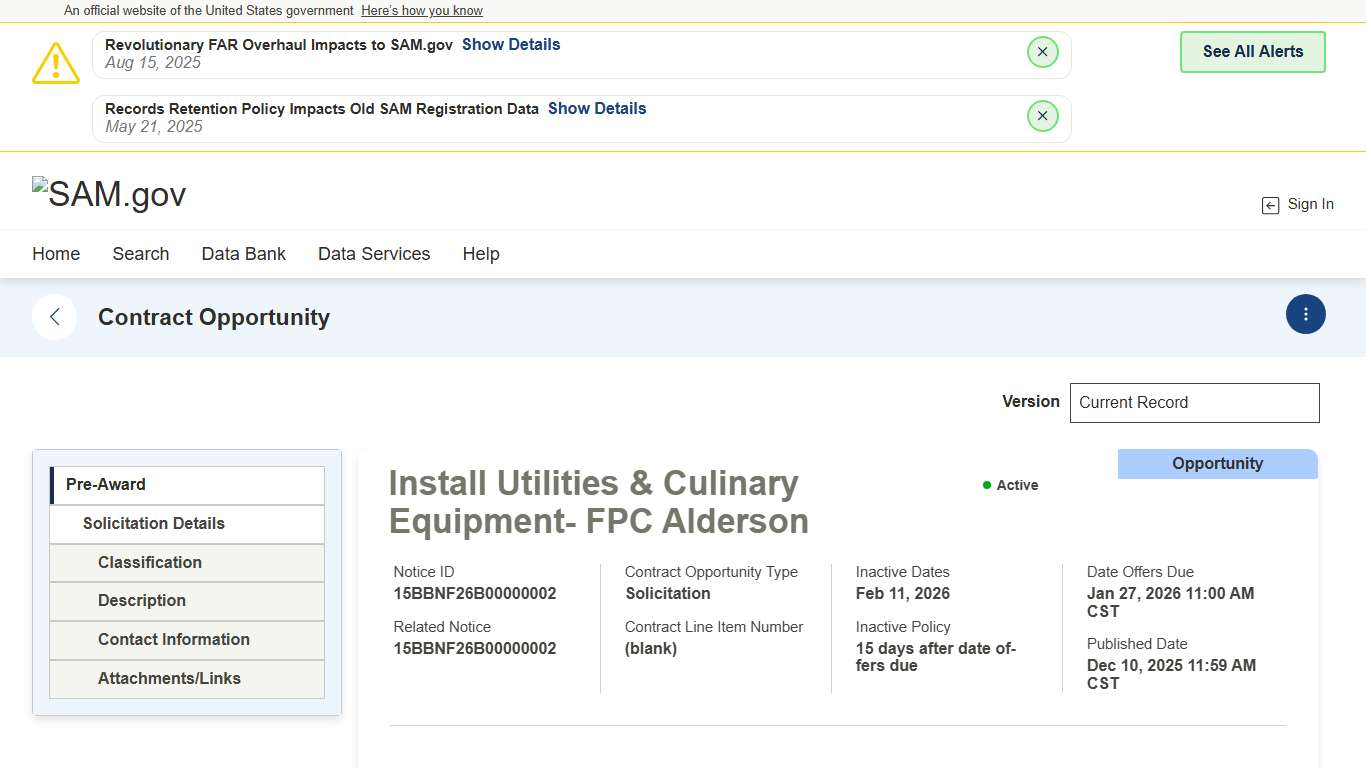Select the Opportunity tab label
The image size is (1366, 768).
click(x=1217, y=464)
